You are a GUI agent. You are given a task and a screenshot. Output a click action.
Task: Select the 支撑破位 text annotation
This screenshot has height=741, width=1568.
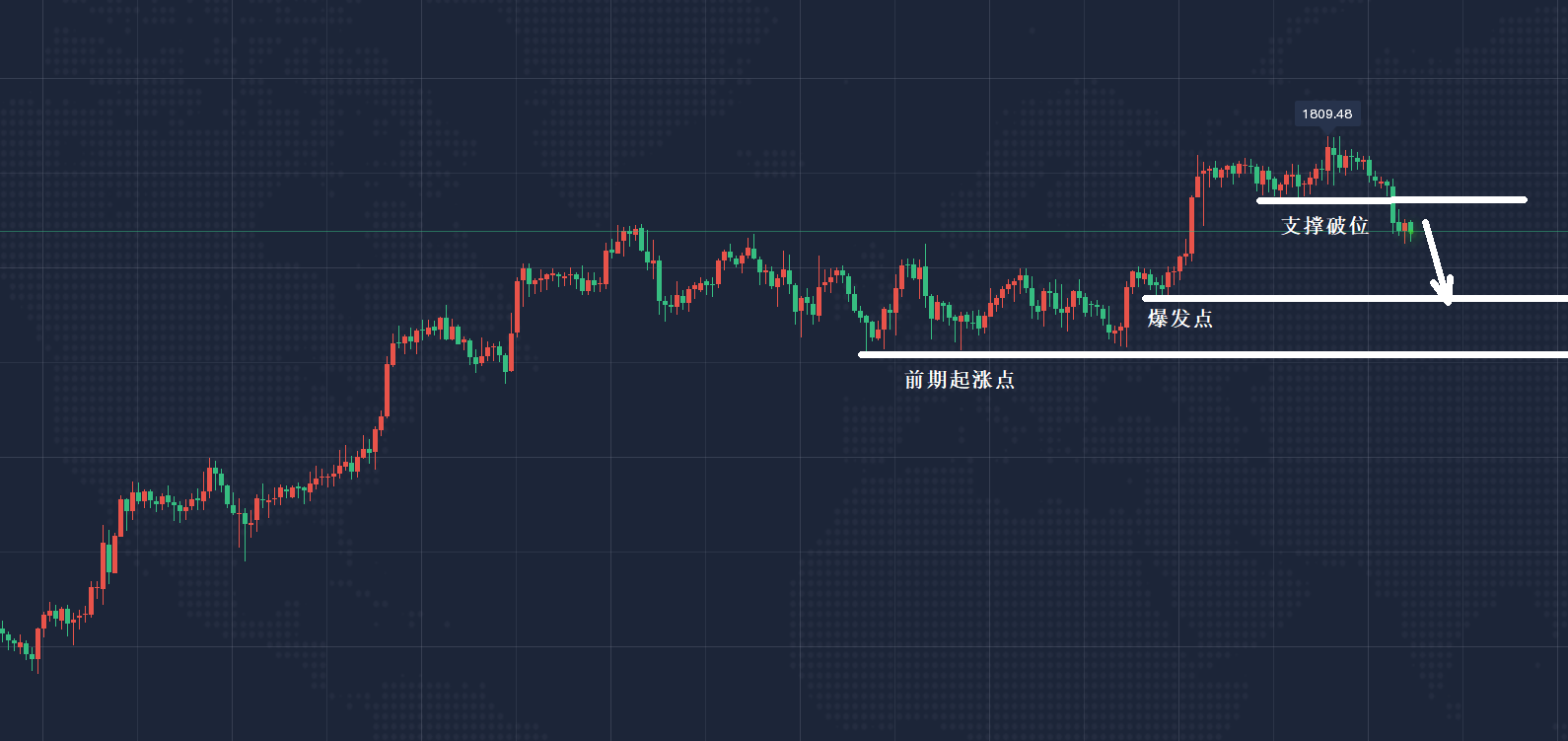coord(1324,226)
